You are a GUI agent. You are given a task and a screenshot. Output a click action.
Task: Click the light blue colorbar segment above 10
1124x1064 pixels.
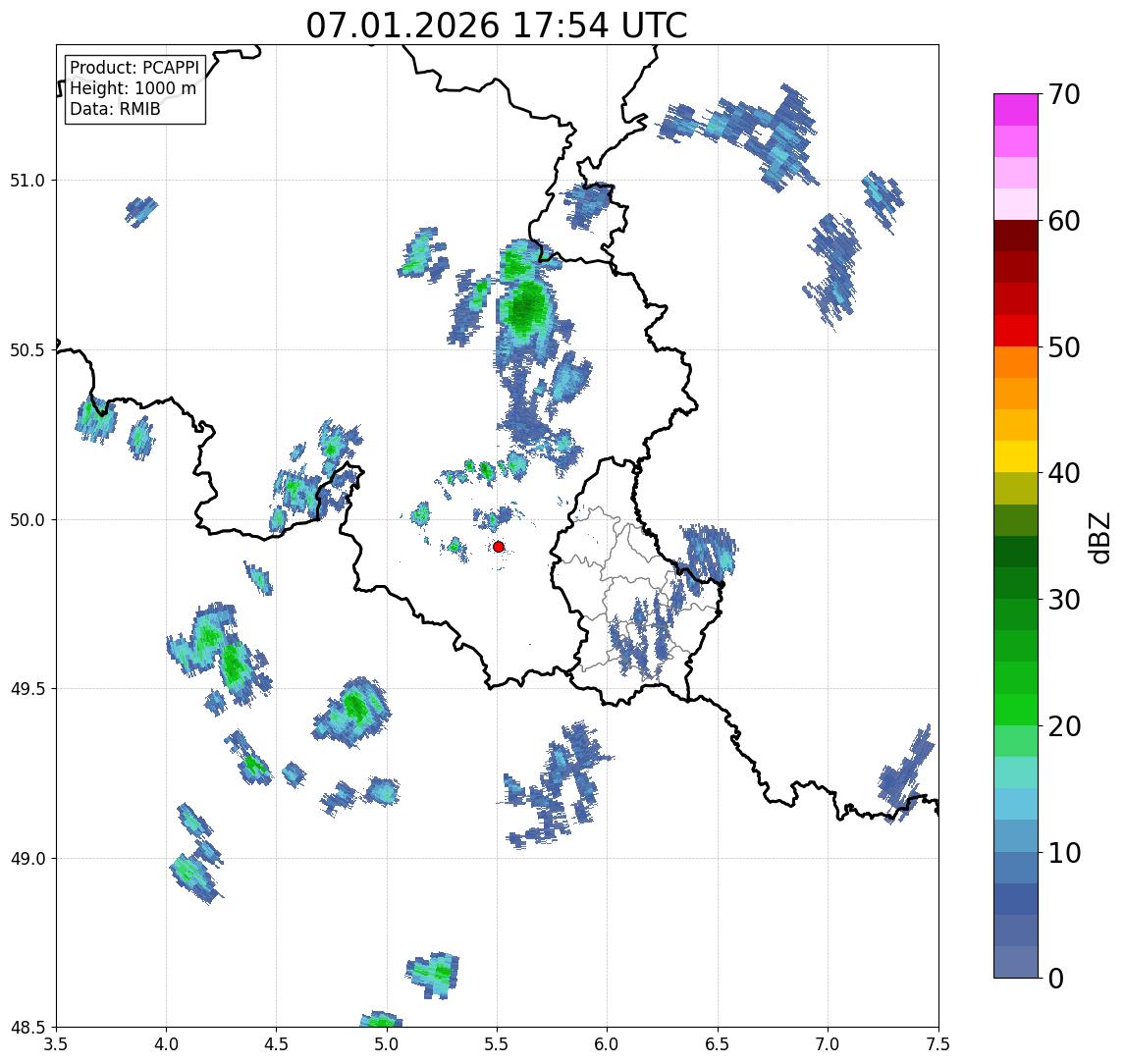[1016, 835]
